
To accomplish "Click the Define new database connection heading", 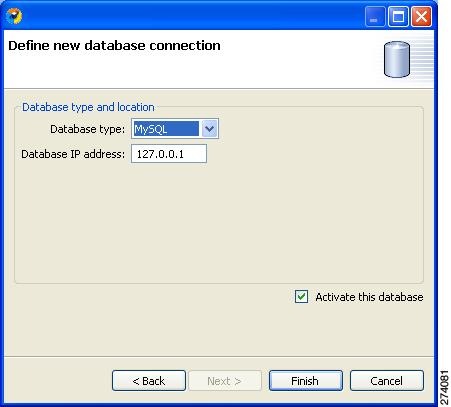I will [x=114, y=45].
